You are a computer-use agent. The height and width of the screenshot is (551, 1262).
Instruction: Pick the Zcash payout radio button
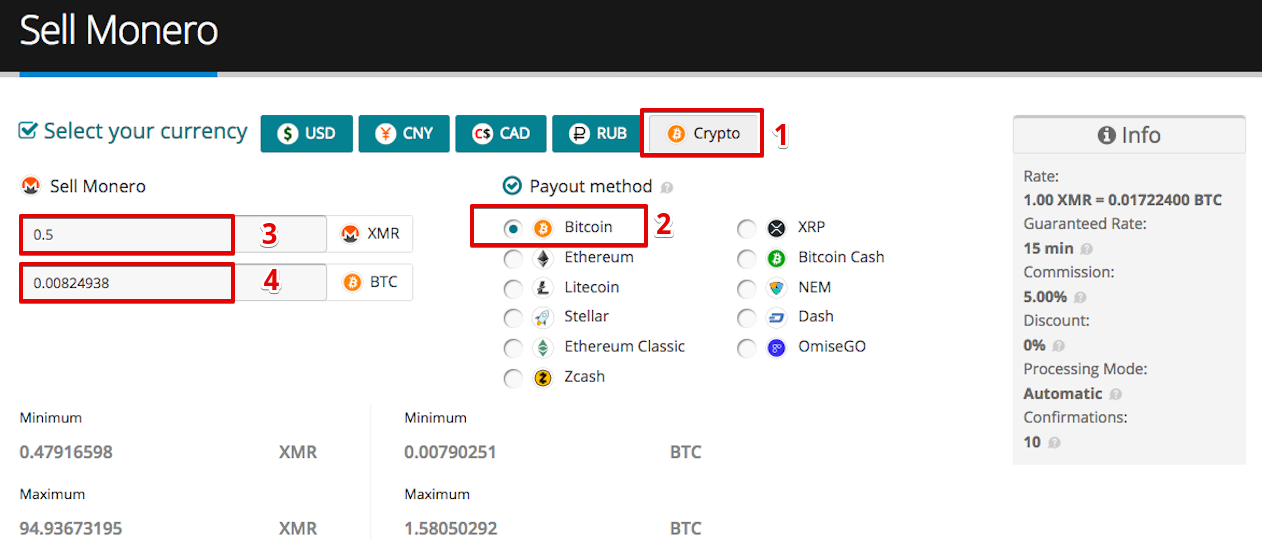tap(513, 378)
